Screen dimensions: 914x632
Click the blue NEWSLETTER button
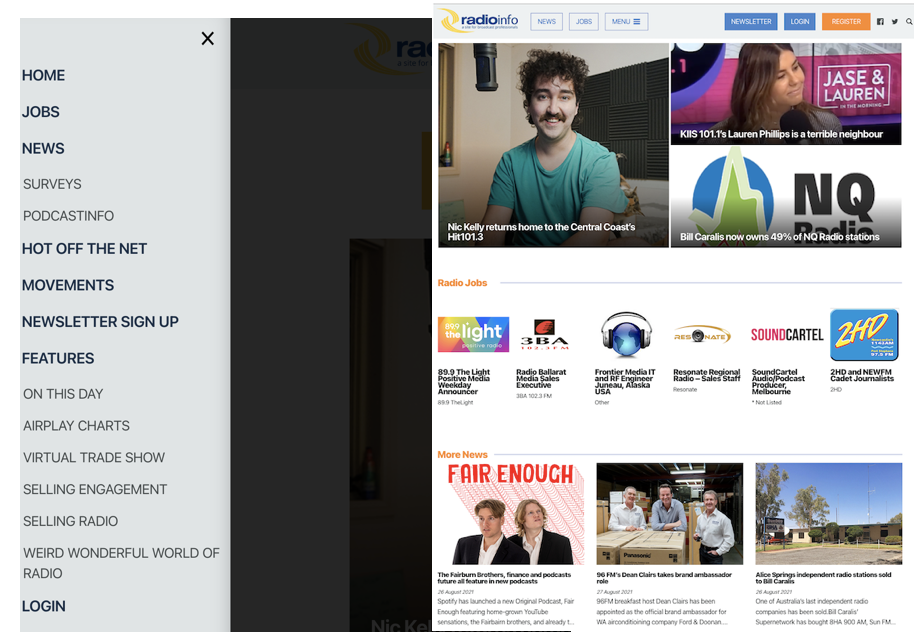[750, 21]
